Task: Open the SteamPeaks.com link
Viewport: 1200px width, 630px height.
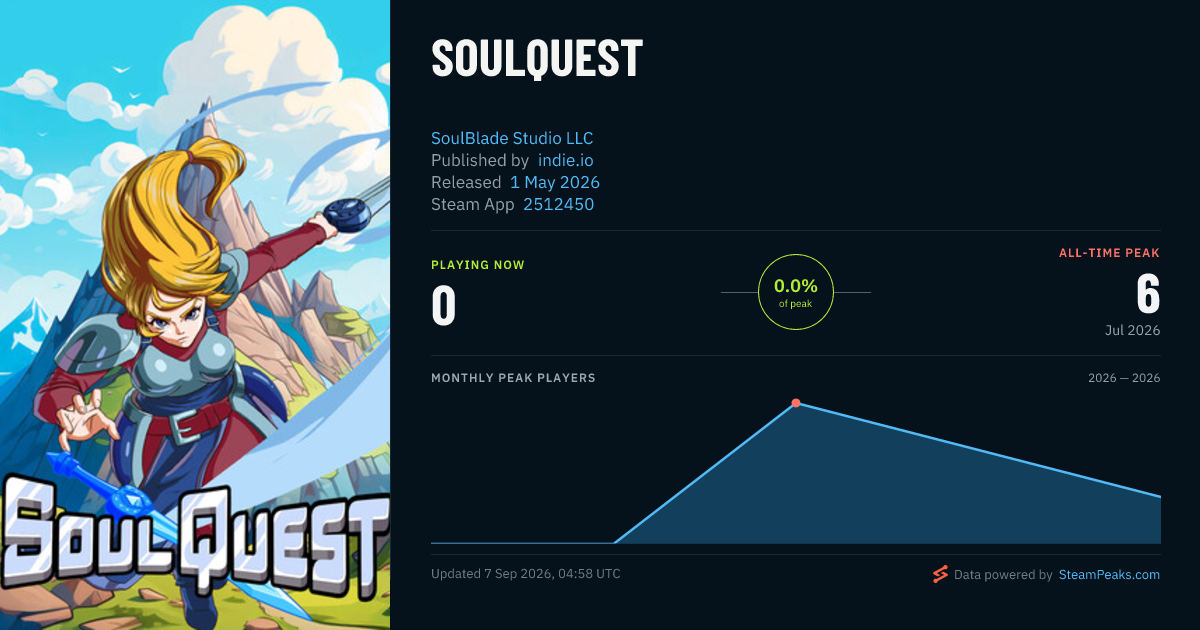Action: click(1109, 575)
